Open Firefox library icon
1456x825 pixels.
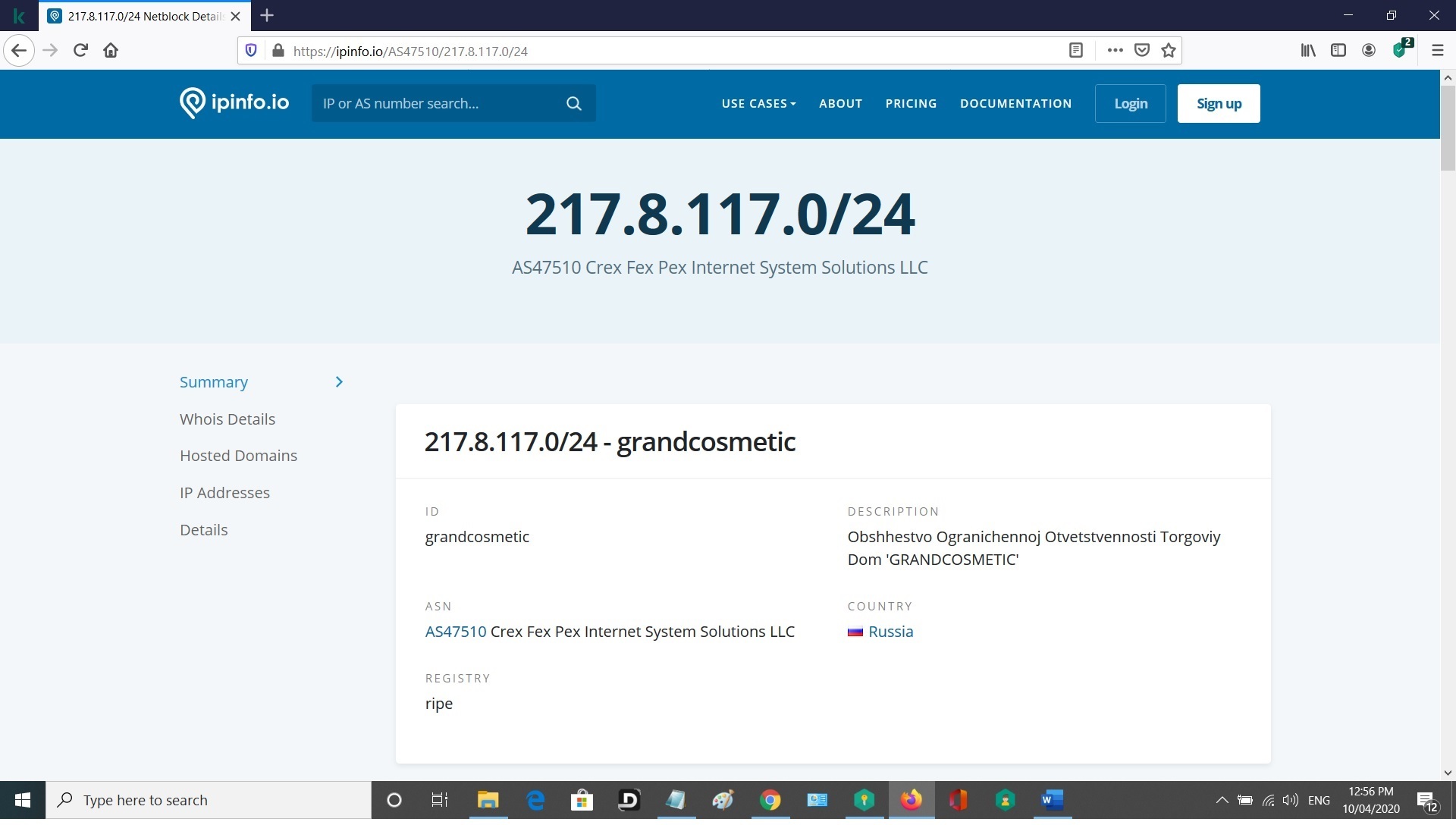pos(1308,51)
